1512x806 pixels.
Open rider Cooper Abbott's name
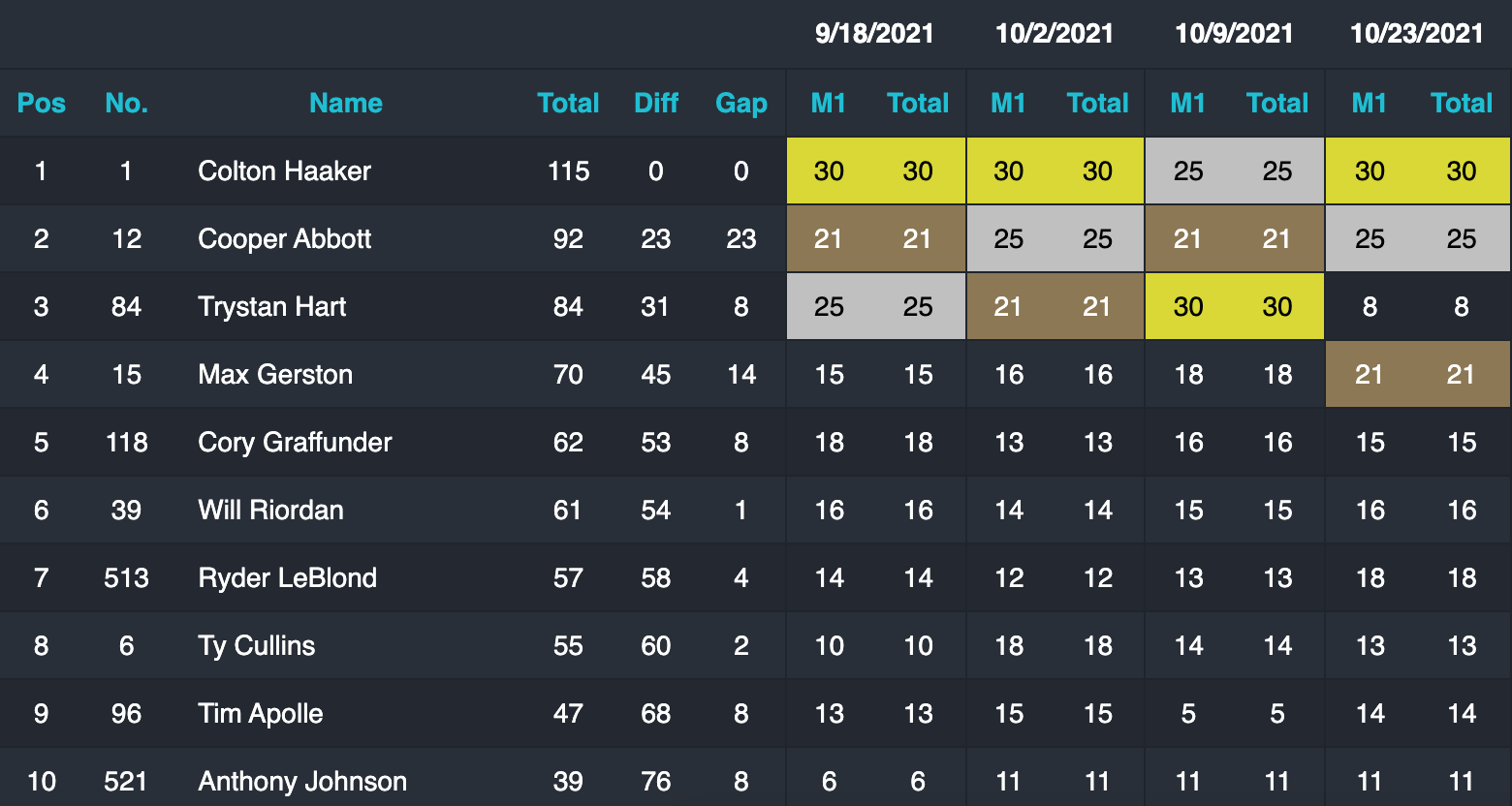(284, 239)
